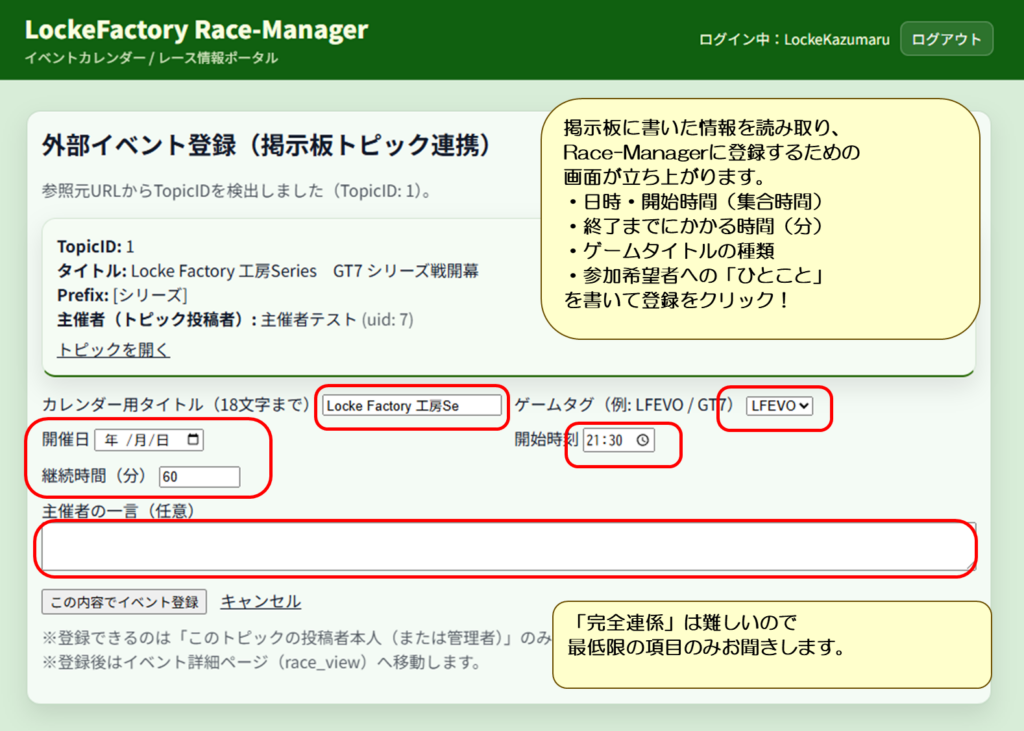Click the LockeFactory Race-Manager header title

tap(196, 30)
